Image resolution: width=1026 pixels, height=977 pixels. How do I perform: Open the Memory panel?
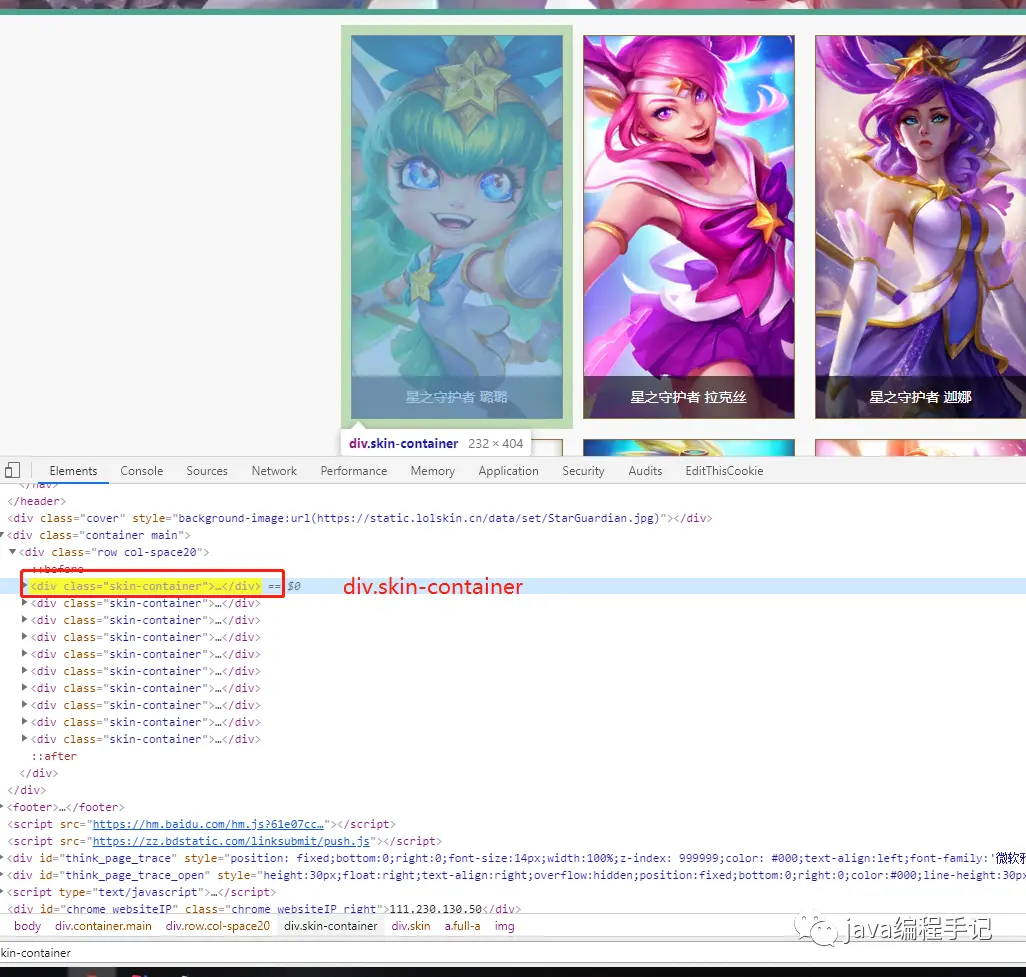coord(432,470)
